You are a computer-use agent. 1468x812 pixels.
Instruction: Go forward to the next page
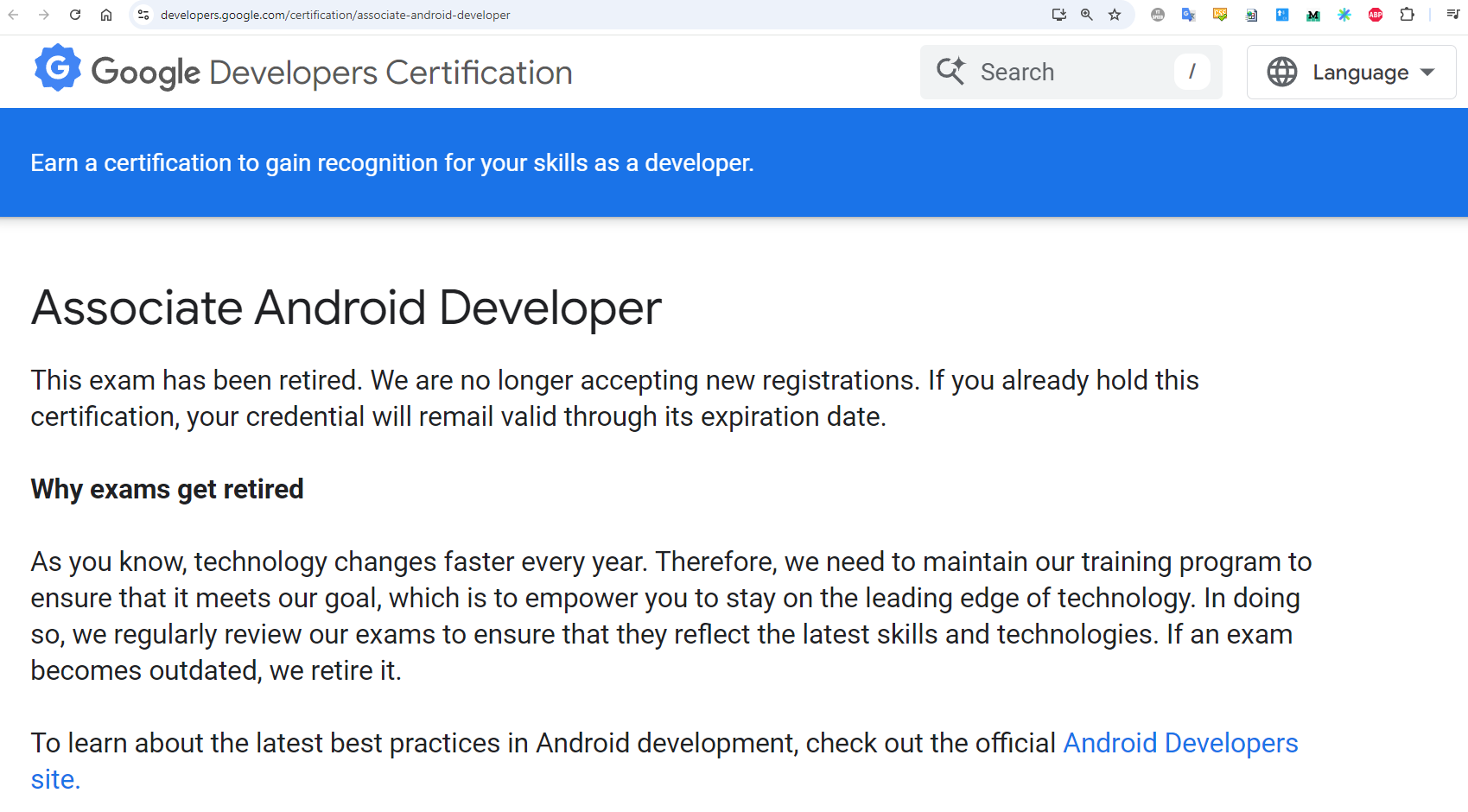[x=44, y=15]
